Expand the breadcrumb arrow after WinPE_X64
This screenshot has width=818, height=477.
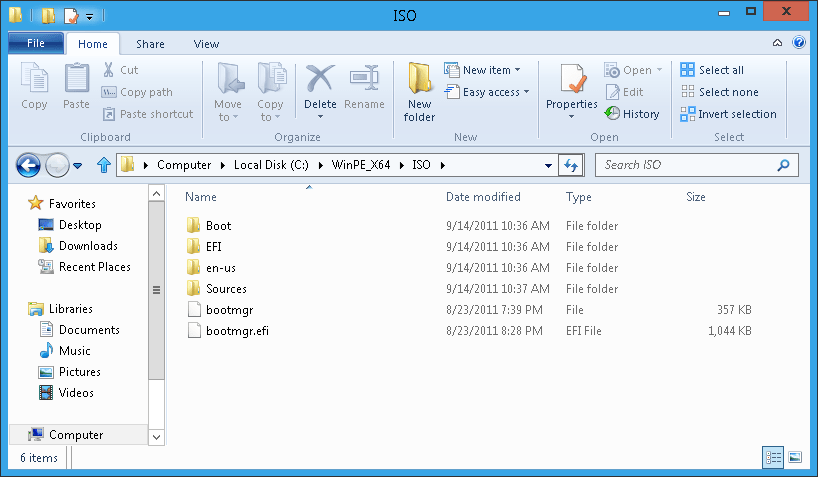click(402, 165)
